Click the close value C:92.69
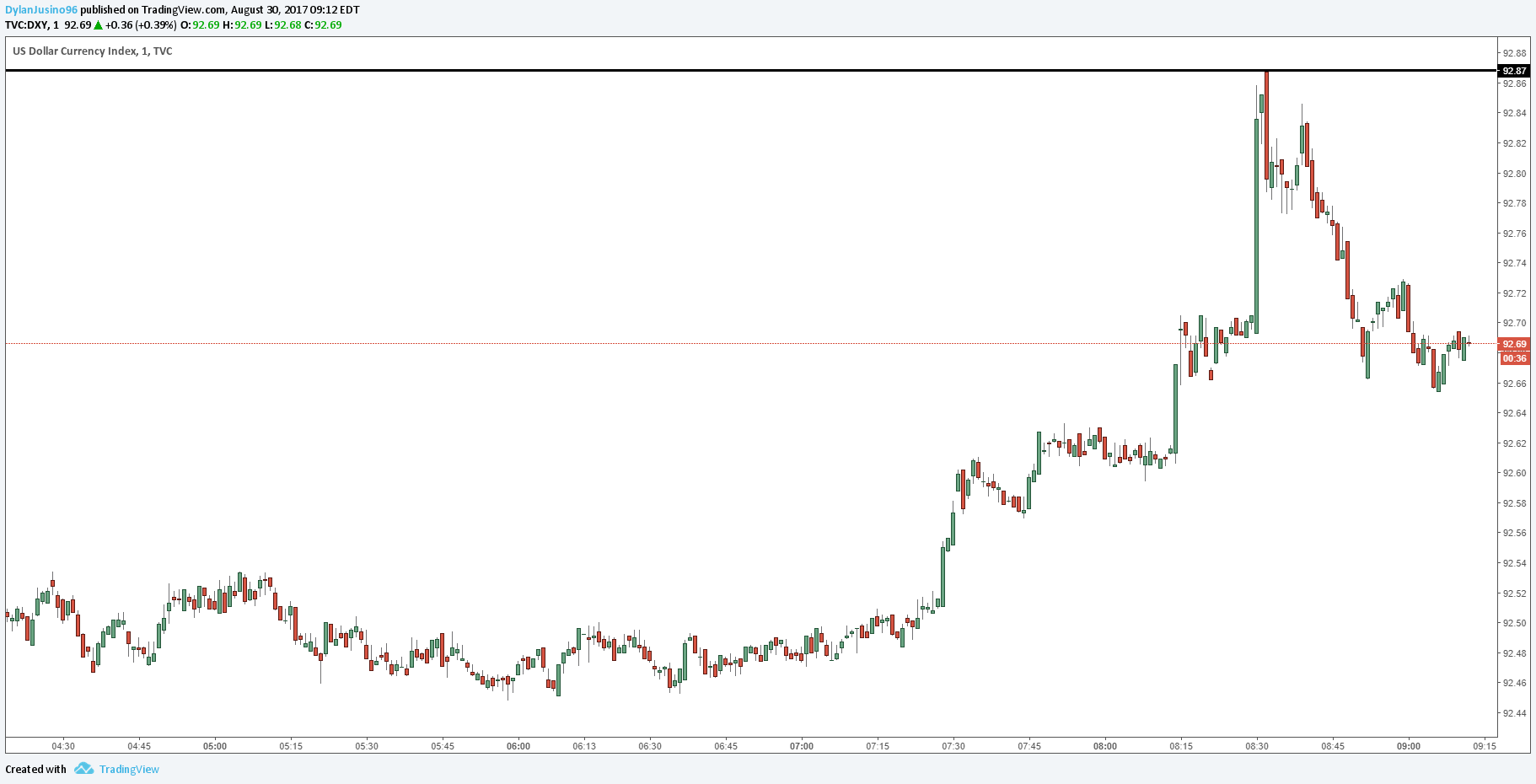 [x=323, y=25]
